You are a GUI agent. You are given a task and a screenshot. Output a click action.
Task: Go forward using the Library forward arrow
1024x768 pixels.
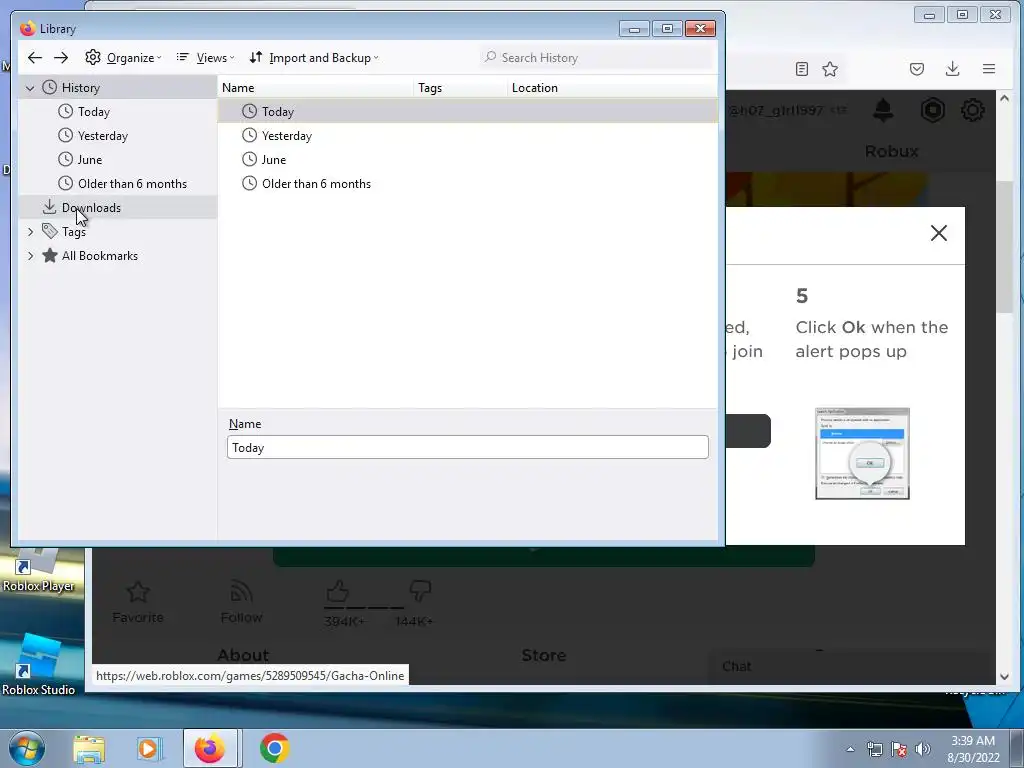tap(61, 57)
